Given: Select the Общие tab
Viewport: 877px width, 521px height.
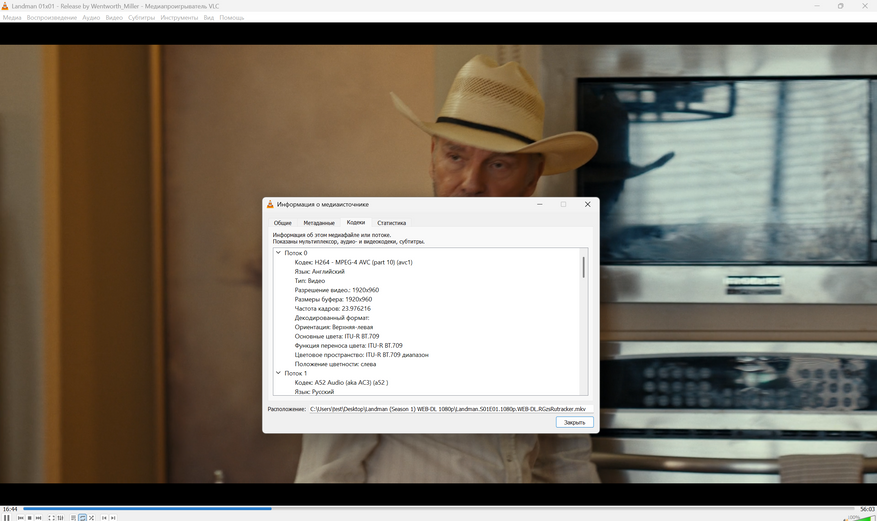Looking at the screenshot, I should point(283,223).
